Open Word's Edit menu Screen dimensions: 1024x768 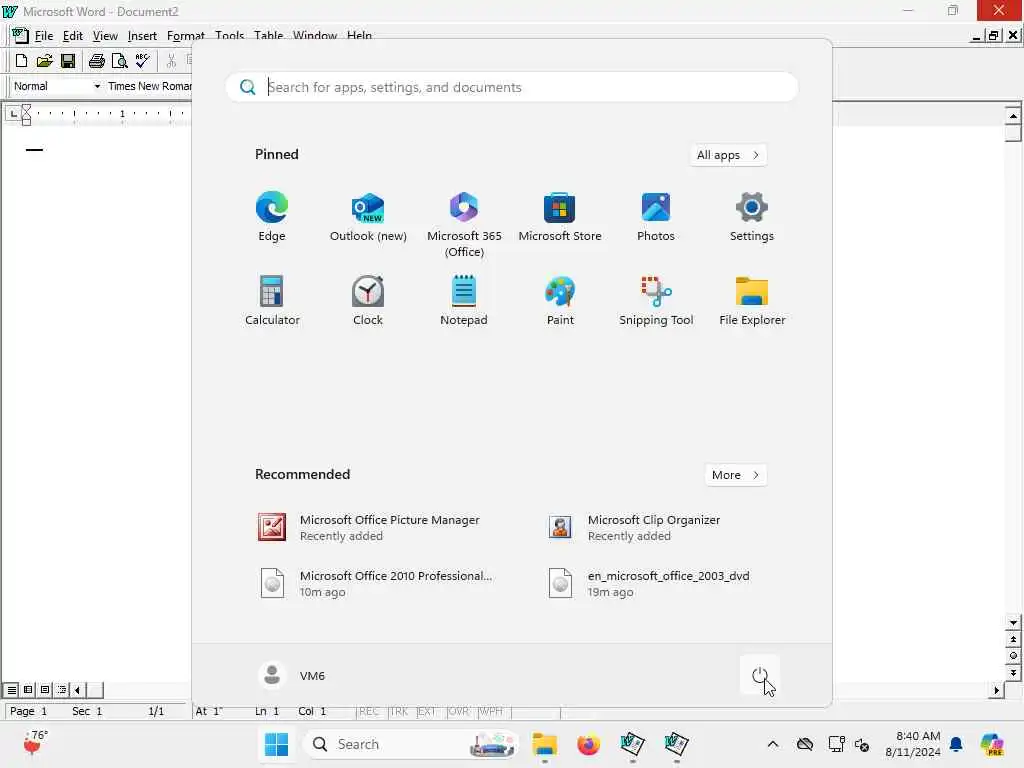pyautogui.click(x=72, y=36)
